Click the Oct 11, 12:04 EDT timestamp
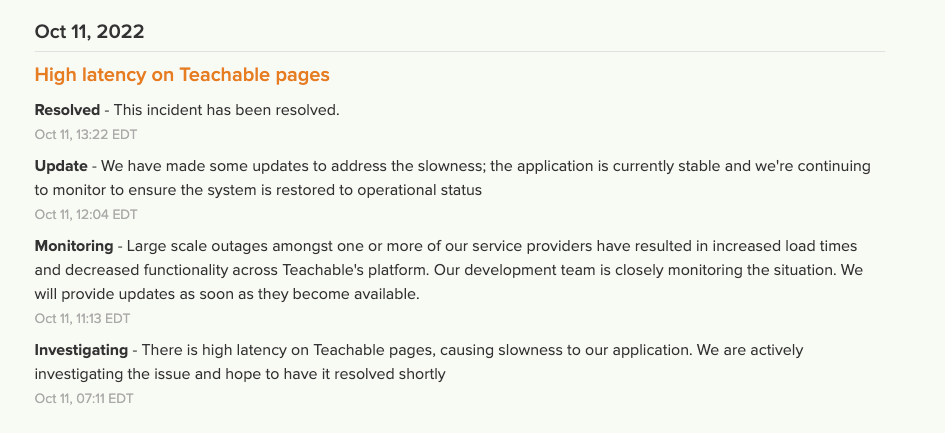This screenshot has height=433, width=945. 86,214
